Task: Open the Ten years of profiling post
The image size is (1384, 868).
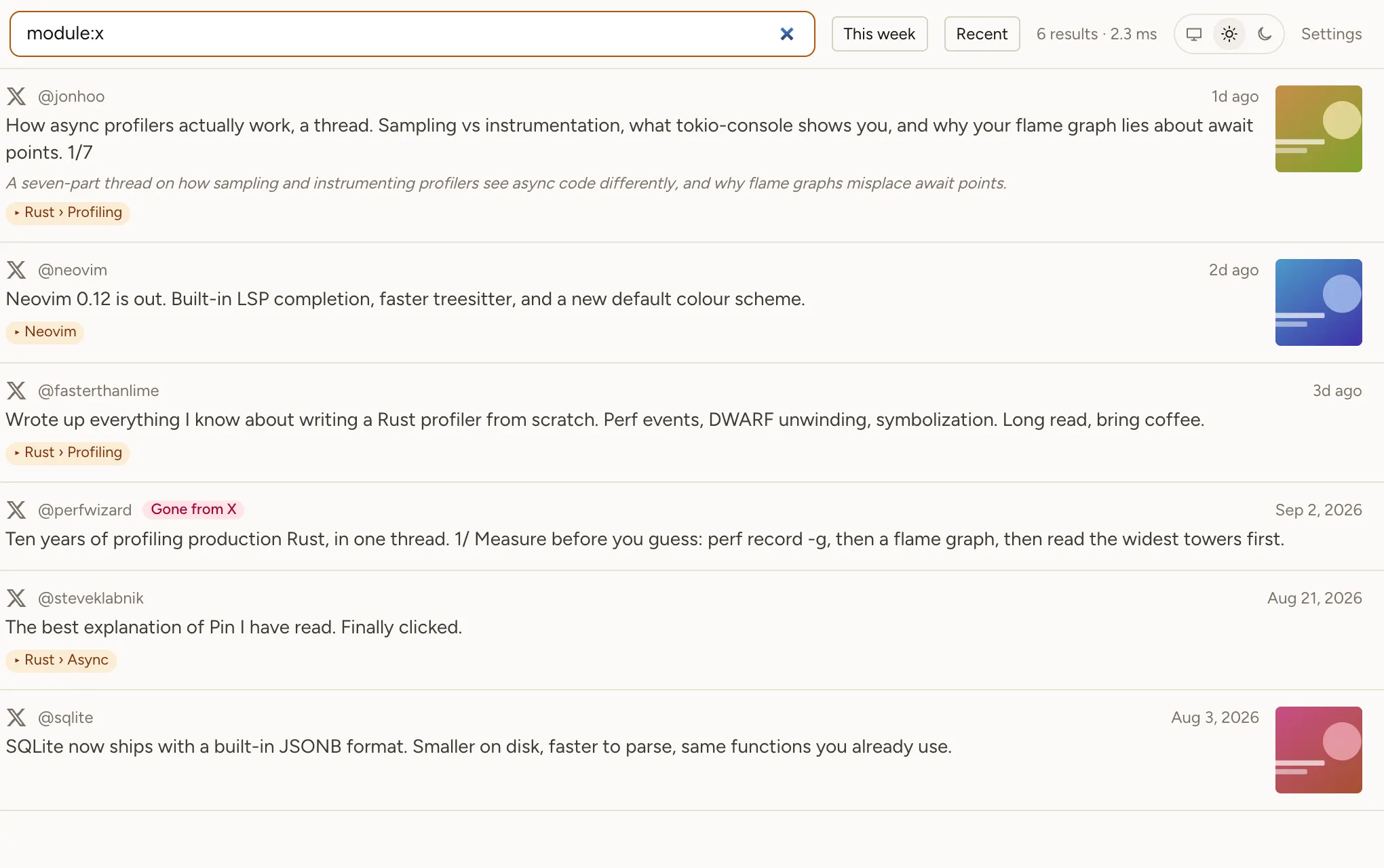Action: point(645,539)
